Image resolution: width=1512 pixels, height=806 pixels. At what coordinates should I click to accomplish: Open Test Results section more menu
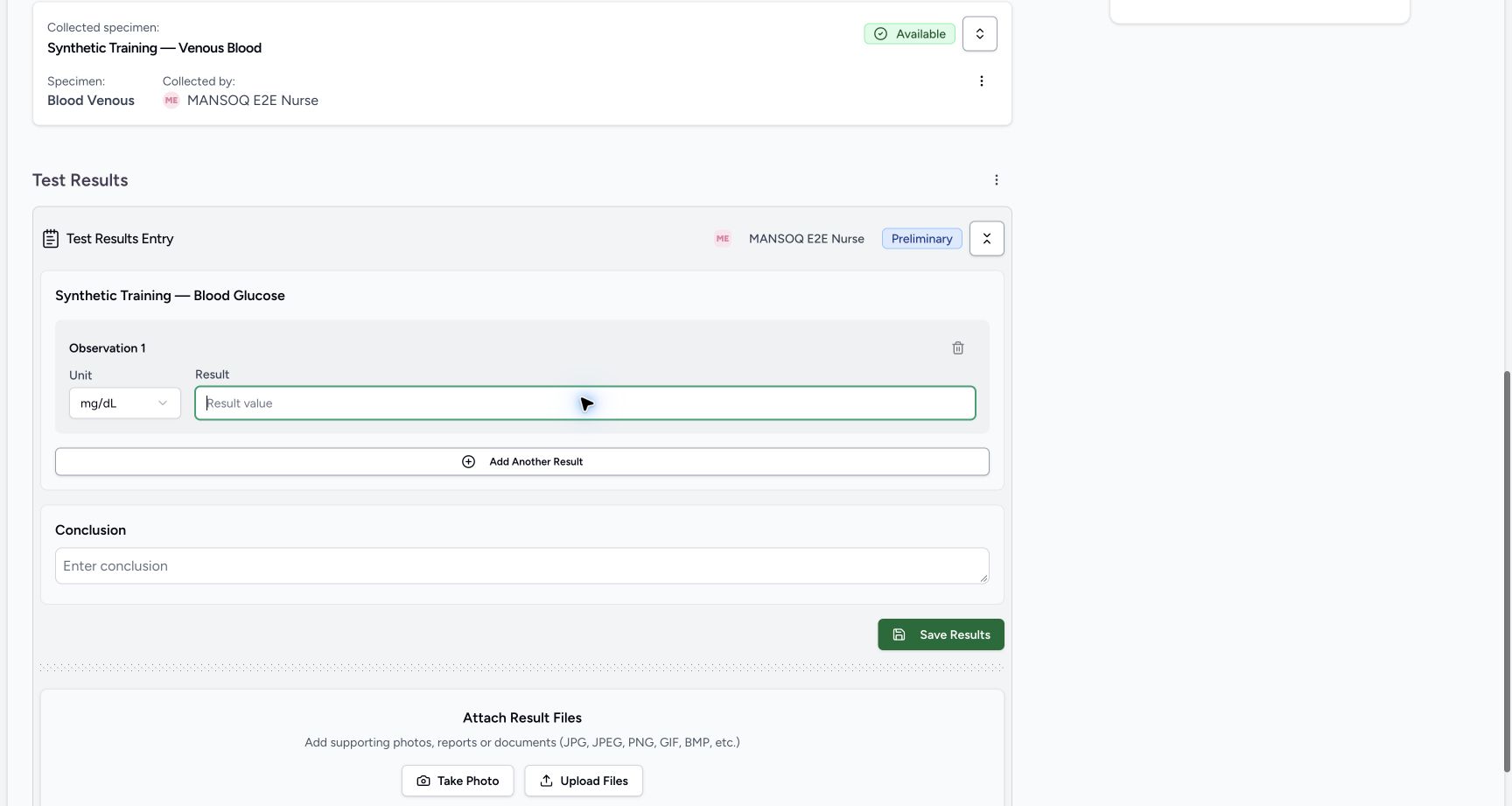(x=996, y=180)
